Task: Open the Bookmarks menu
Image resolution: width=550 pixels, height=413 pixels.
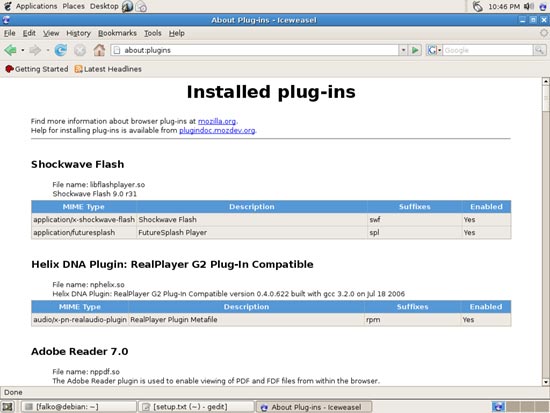Action: [117, 33]
